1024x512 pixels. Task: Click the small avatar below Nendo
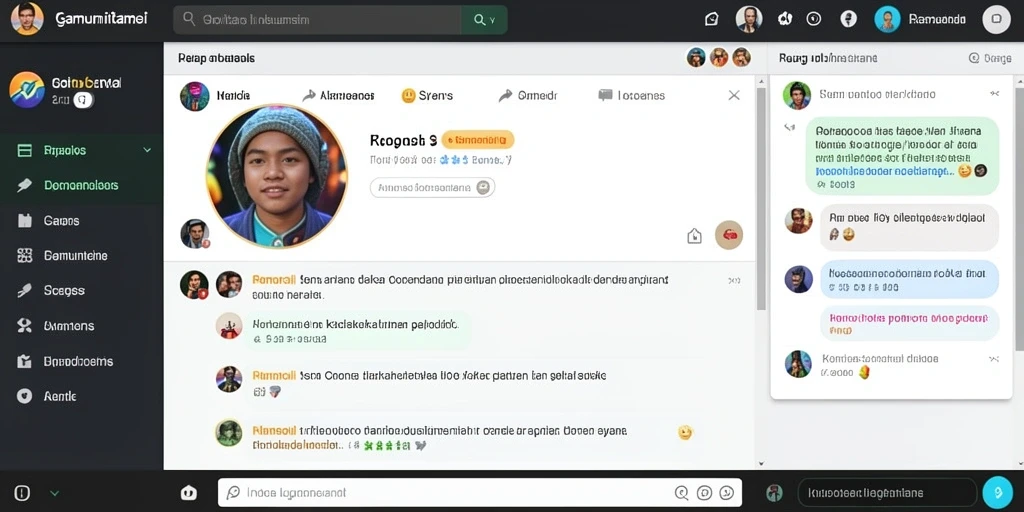coord(195,234)
